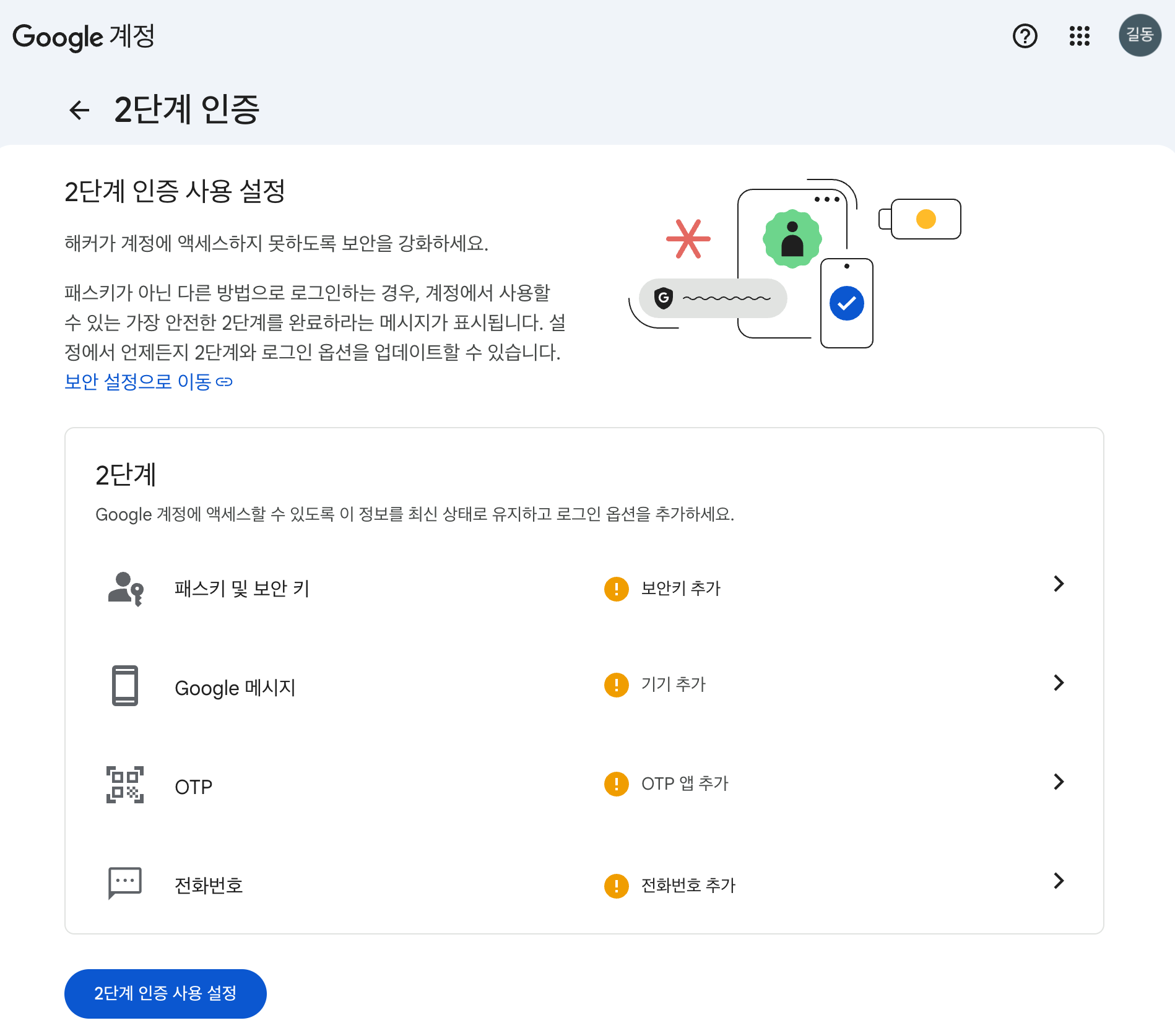Expand the 전화번호 row chevron
The image size is (1175, 1036).
click(x=1059, y=881)
